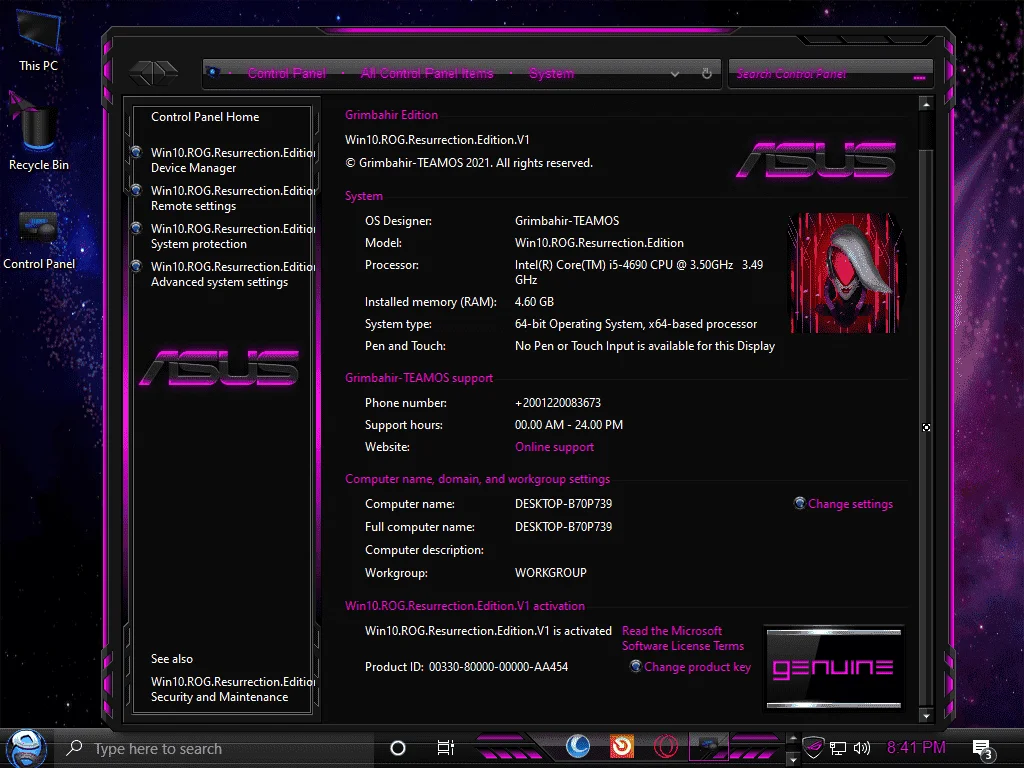Focus the Search Control Panel field
The width and height of the screenshot is (1024, 768).
[x=830, y=74]
